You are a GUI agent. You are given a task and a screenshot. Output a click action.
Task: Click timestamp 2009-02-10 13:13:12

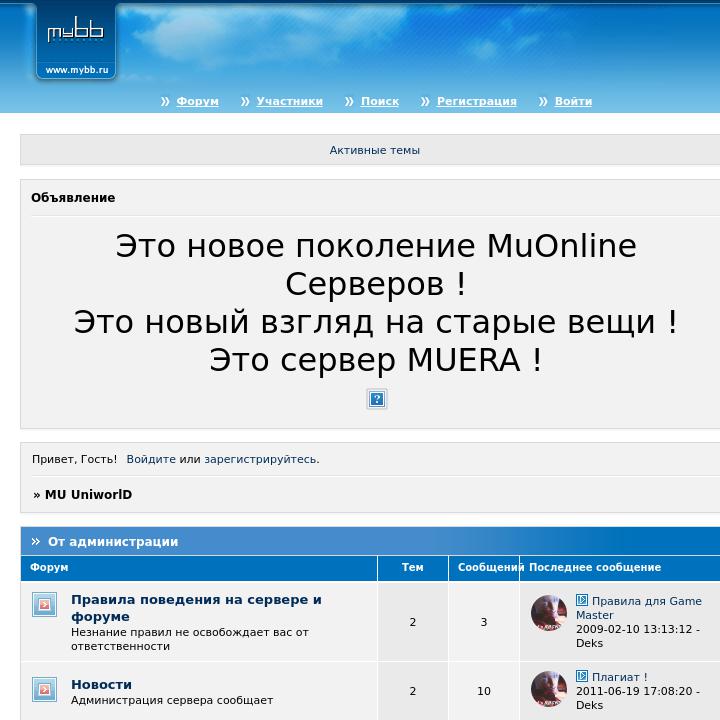coord(634,629)
